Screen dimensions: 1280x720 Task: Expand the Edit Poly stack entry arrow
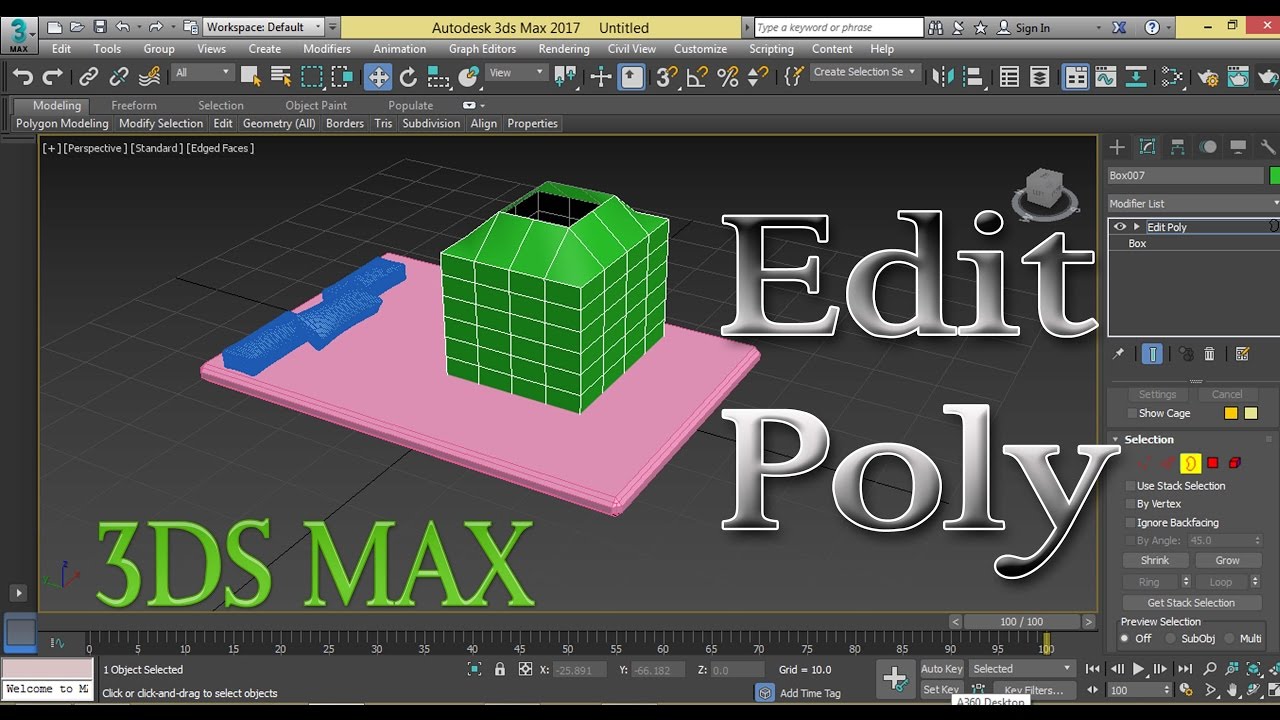(1137, 227)
